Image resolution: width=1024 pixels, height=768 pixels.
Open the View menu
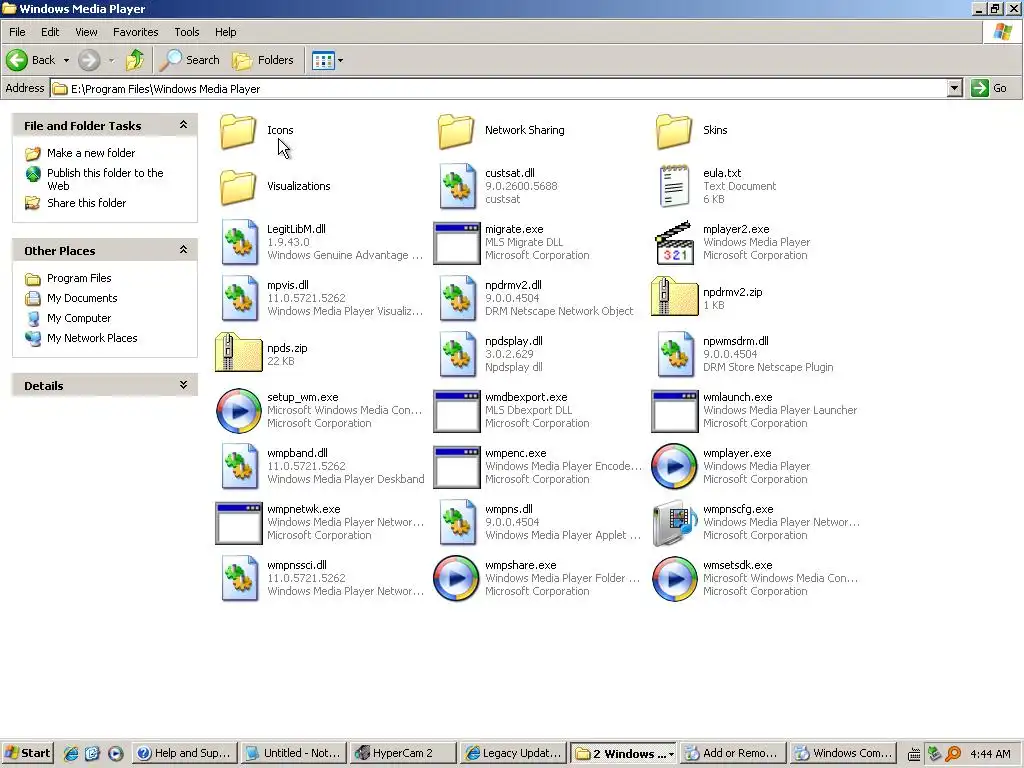tap(86, 32)
